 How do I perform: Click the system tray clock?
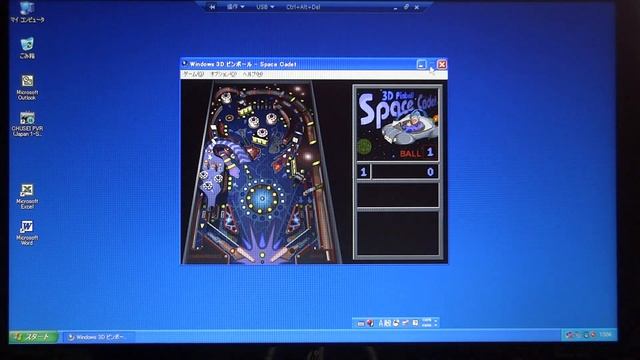[606, 335]
